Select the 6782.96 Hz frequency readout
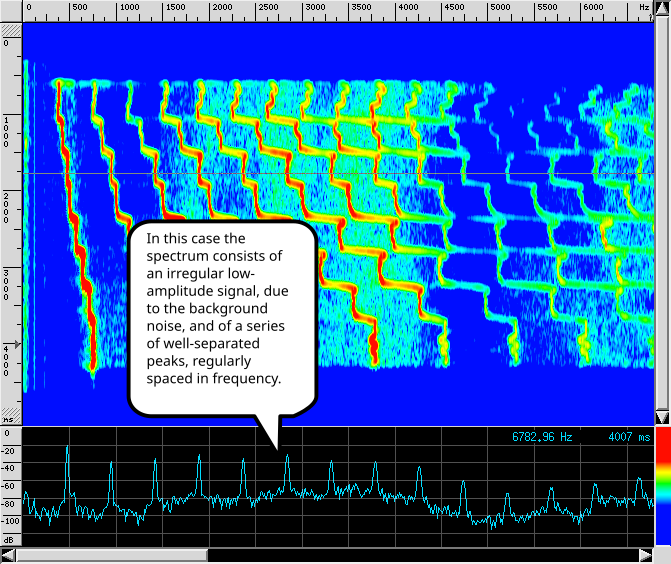Viewport: 671px width, 564px height. pyautogui.click(x=542, y=437)
